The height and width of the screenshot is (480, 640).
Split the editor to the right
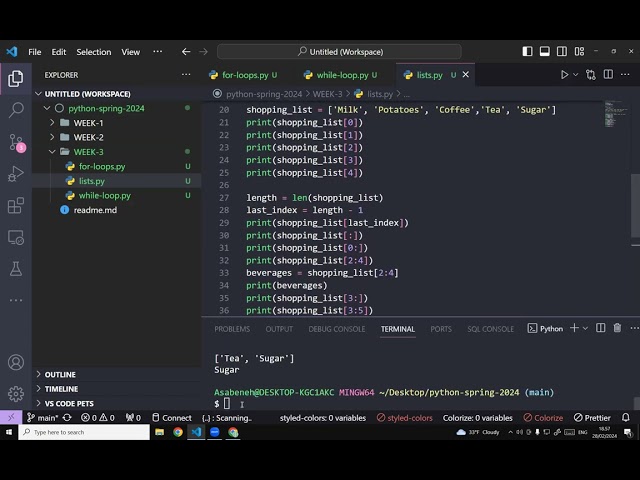608,74
